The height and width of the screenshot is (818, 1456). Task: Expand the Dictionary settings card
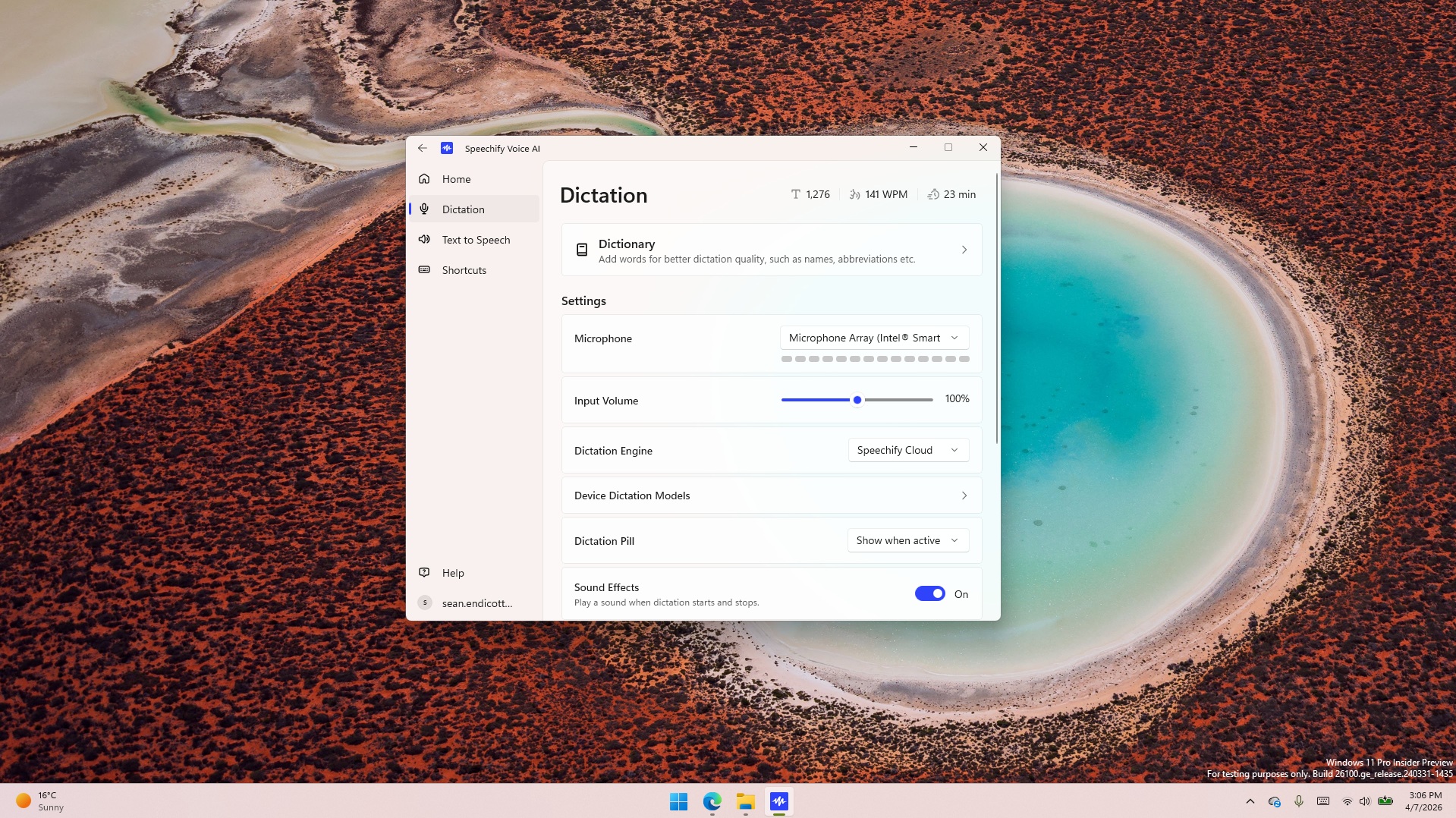coord(964,249)
